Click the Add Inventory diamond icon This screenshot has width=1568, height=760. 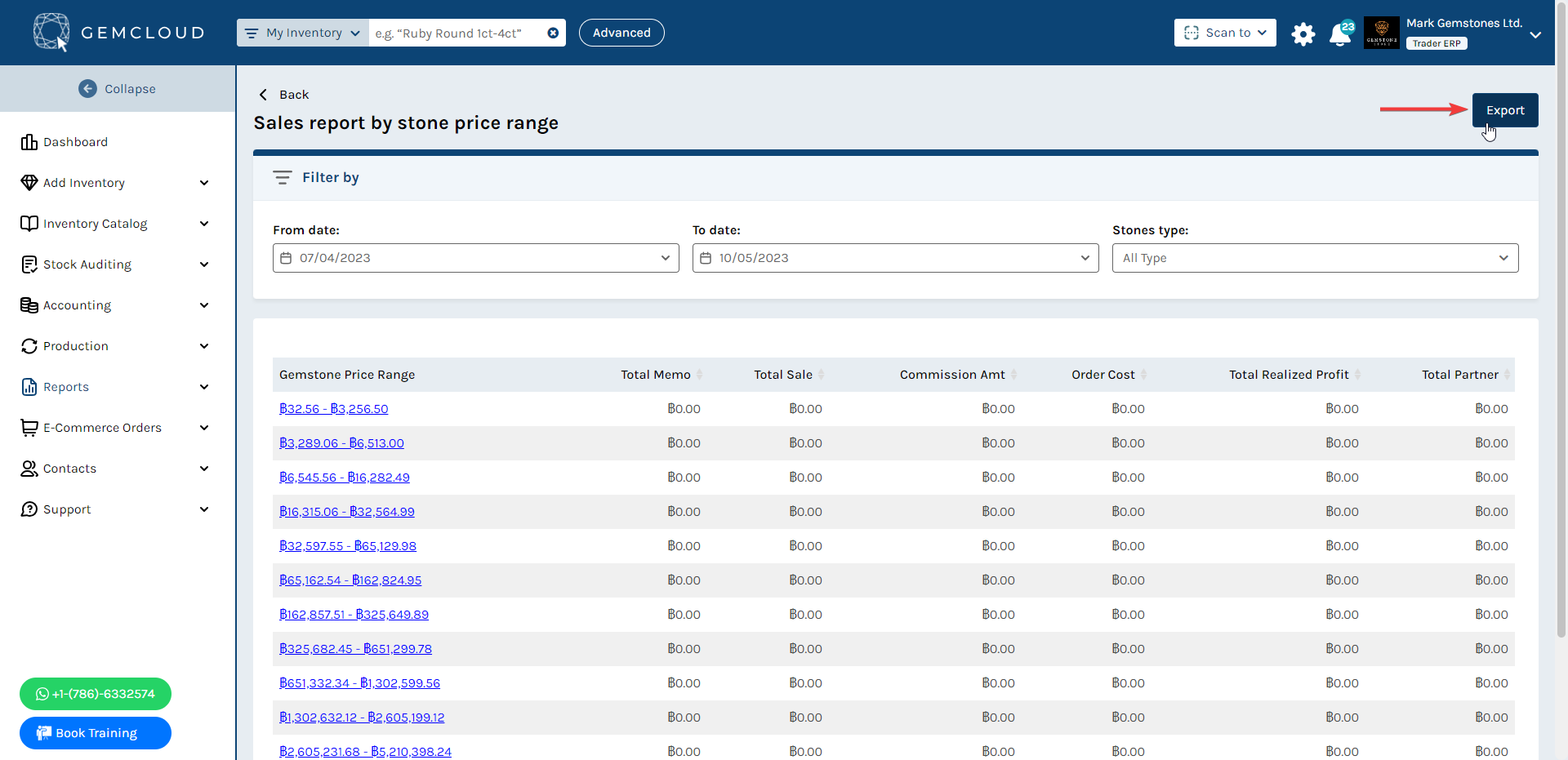pyautogui.click(x=29, y=182)
